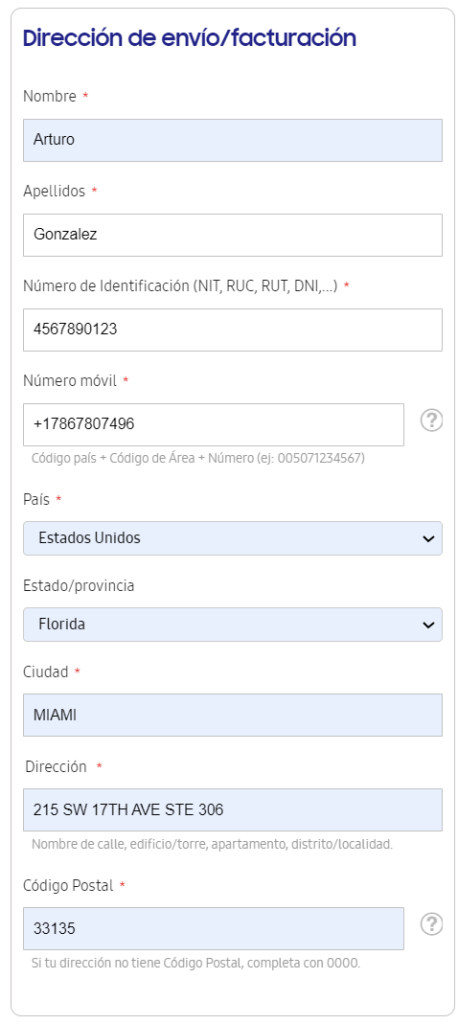Click the Ciudad label text
The height and width of the screenshot is (1024, 458).
click(x=46, y=671)
